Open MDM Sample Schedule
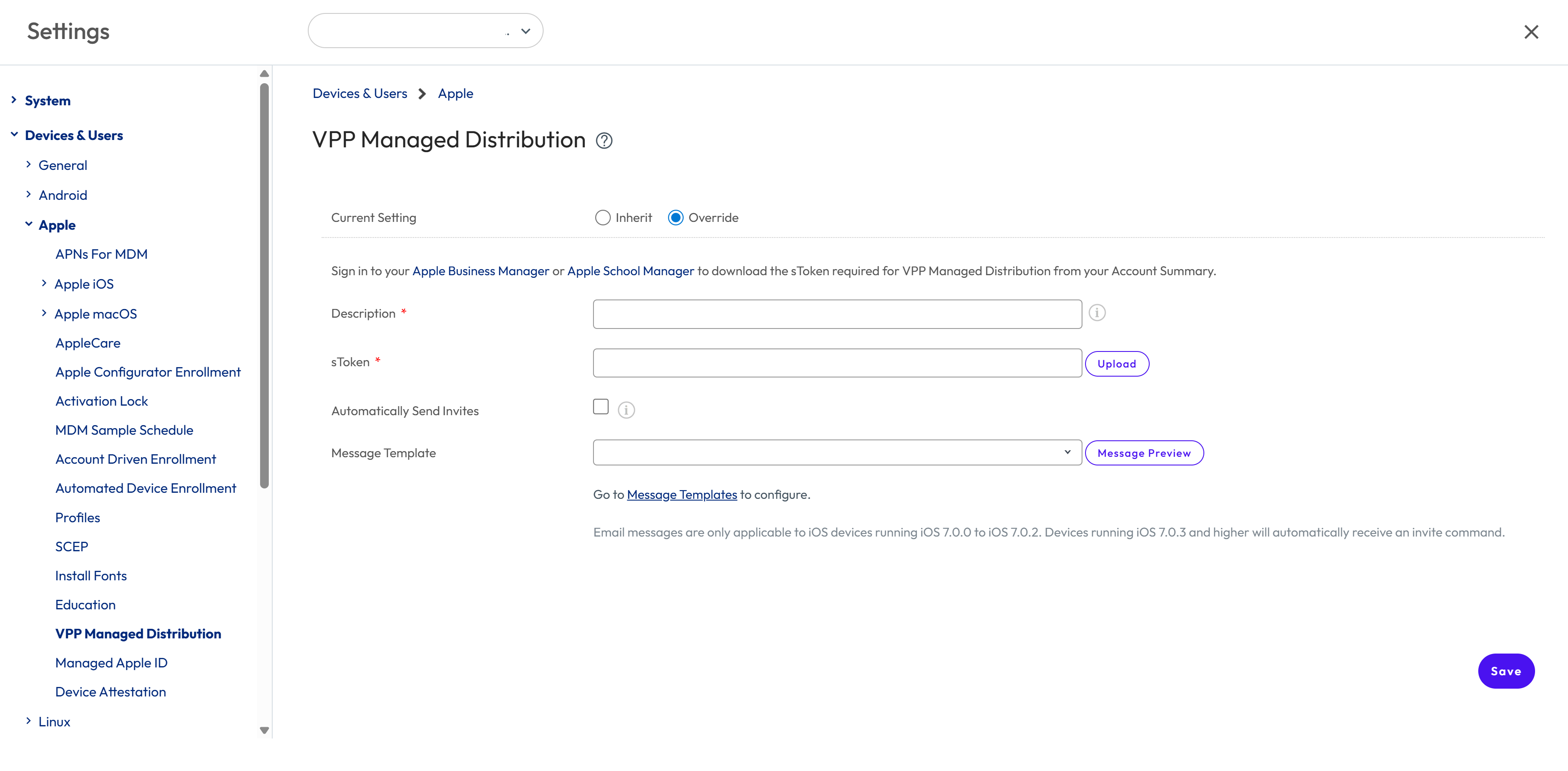 point(124,430)
